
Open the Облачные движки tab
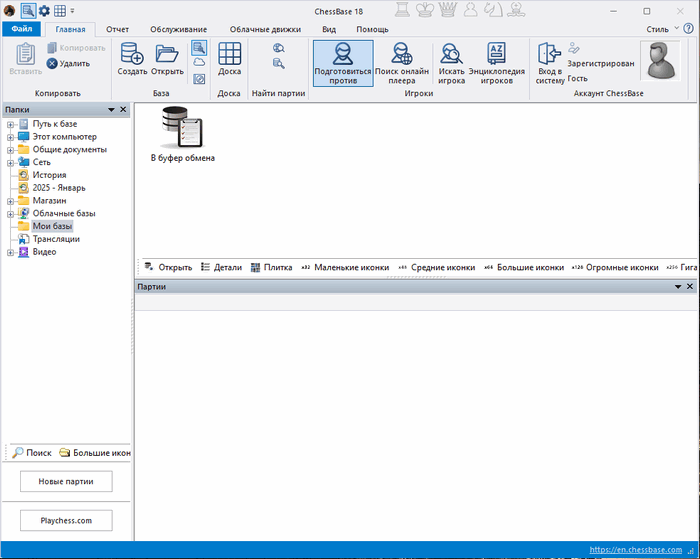[x=265, y=30]
